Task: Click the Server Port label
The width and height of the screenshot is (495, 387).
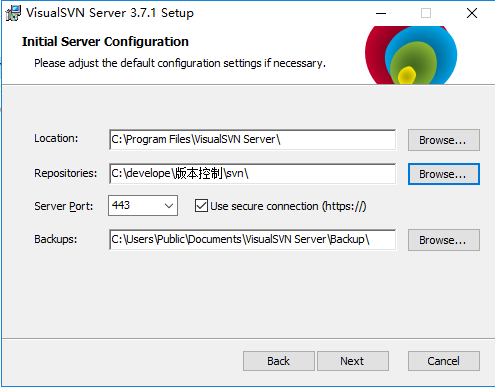Action: click(x=63, y=206)
